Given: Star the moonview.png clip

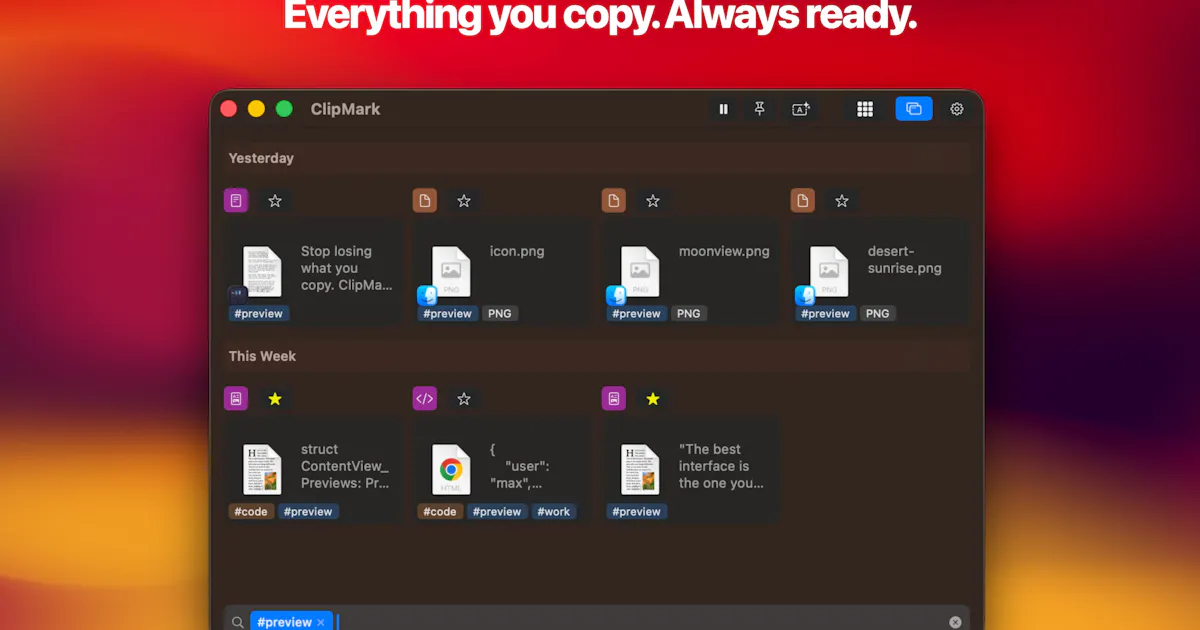Looking at the screenshot, I should click(653, 201).
